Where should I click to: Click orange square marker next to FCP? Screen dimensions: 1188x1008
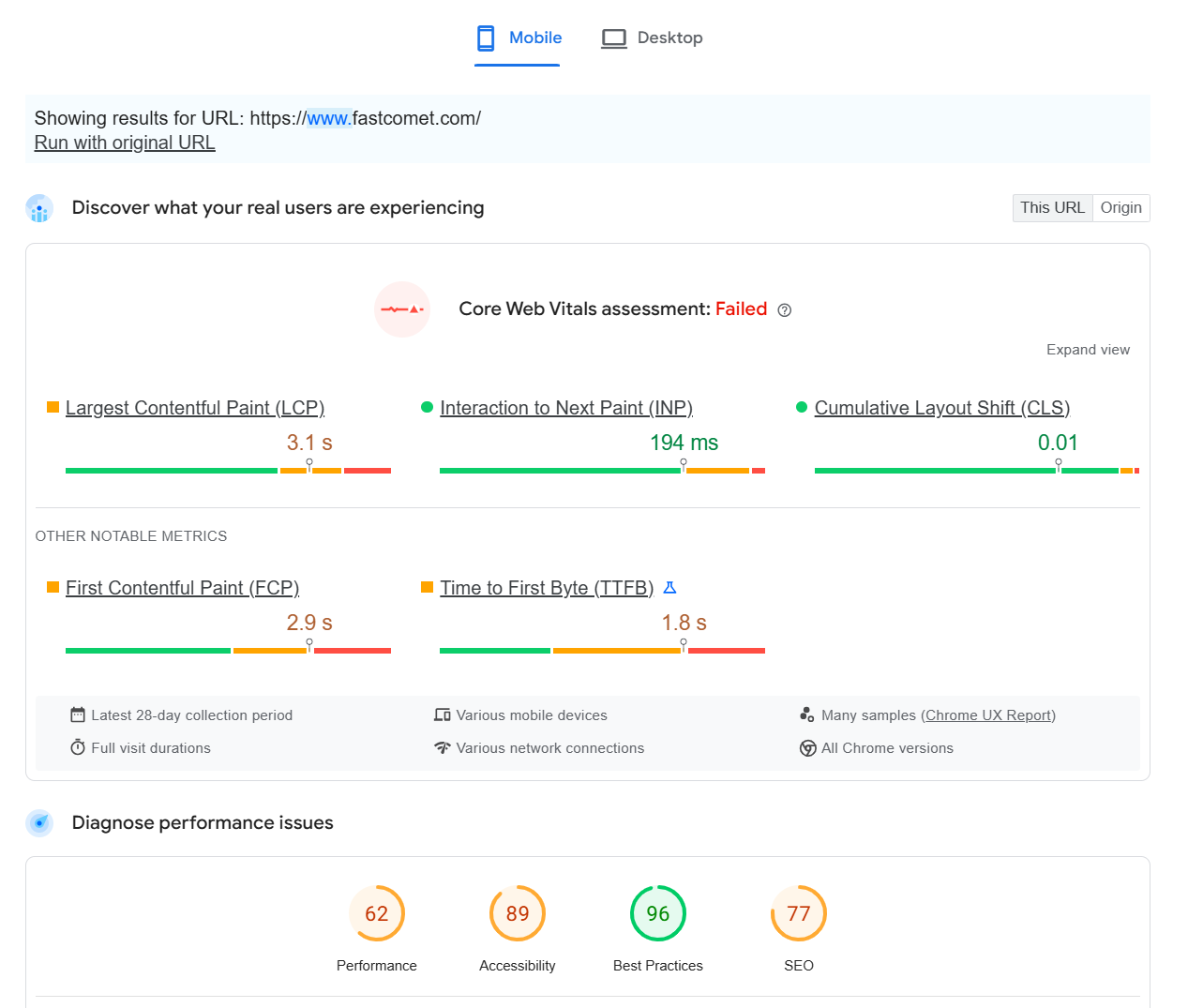click(53, 587)
